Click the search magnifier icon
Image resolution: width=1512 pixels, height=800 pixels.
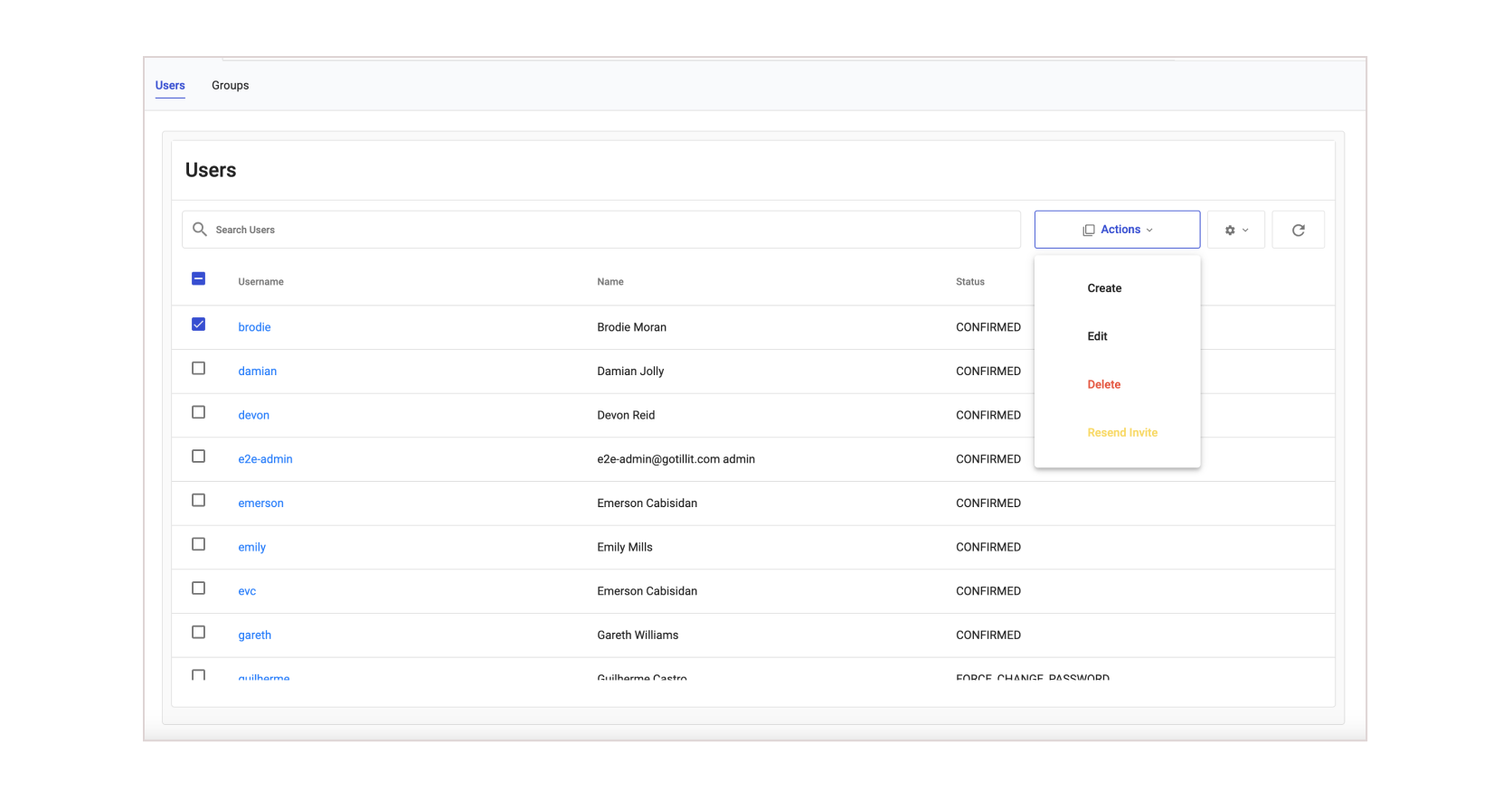pos(200,230)
